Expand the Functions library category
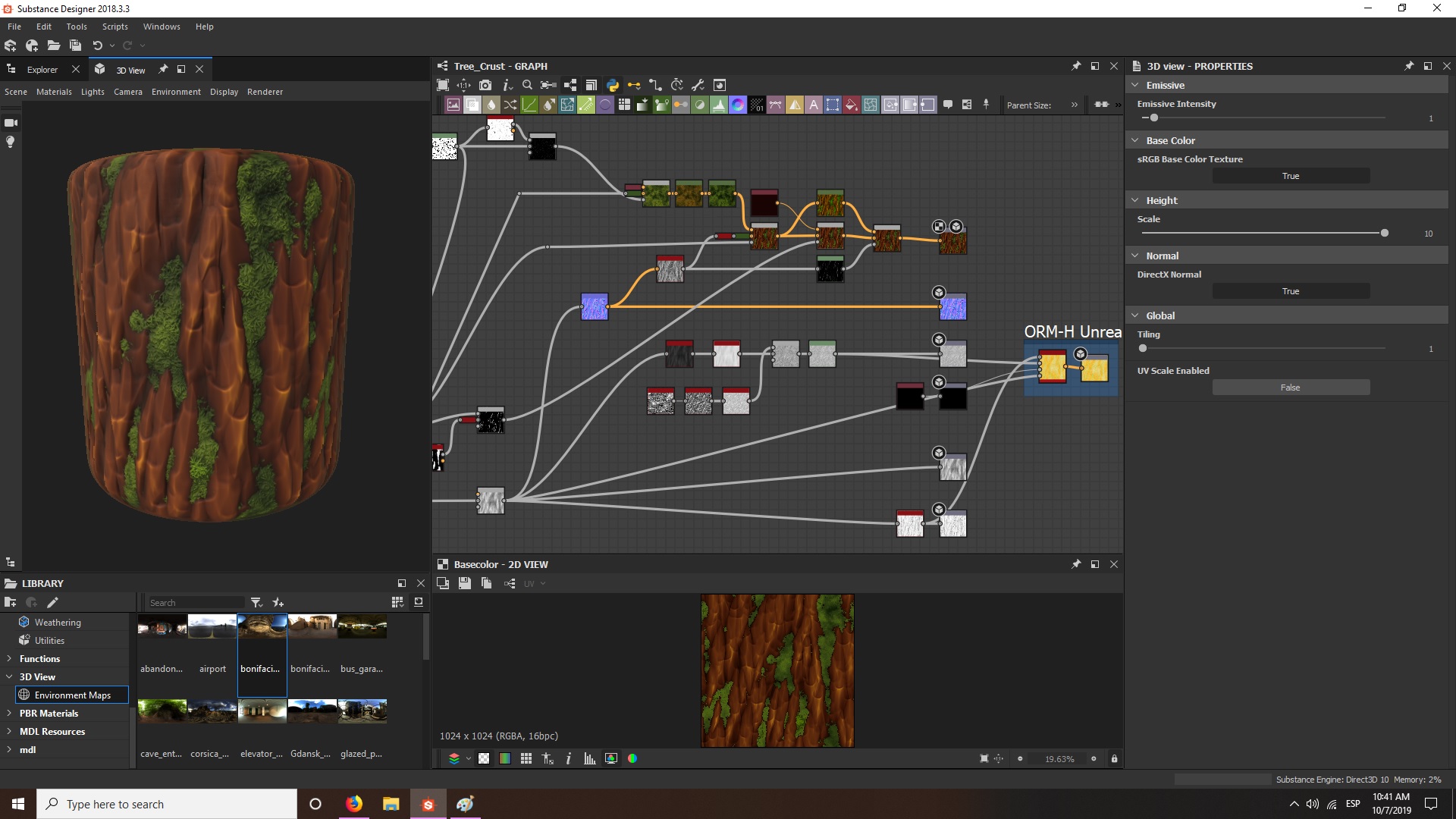Image resolution: width=1456 pixels, height=819 pixels. coord(9,658)
